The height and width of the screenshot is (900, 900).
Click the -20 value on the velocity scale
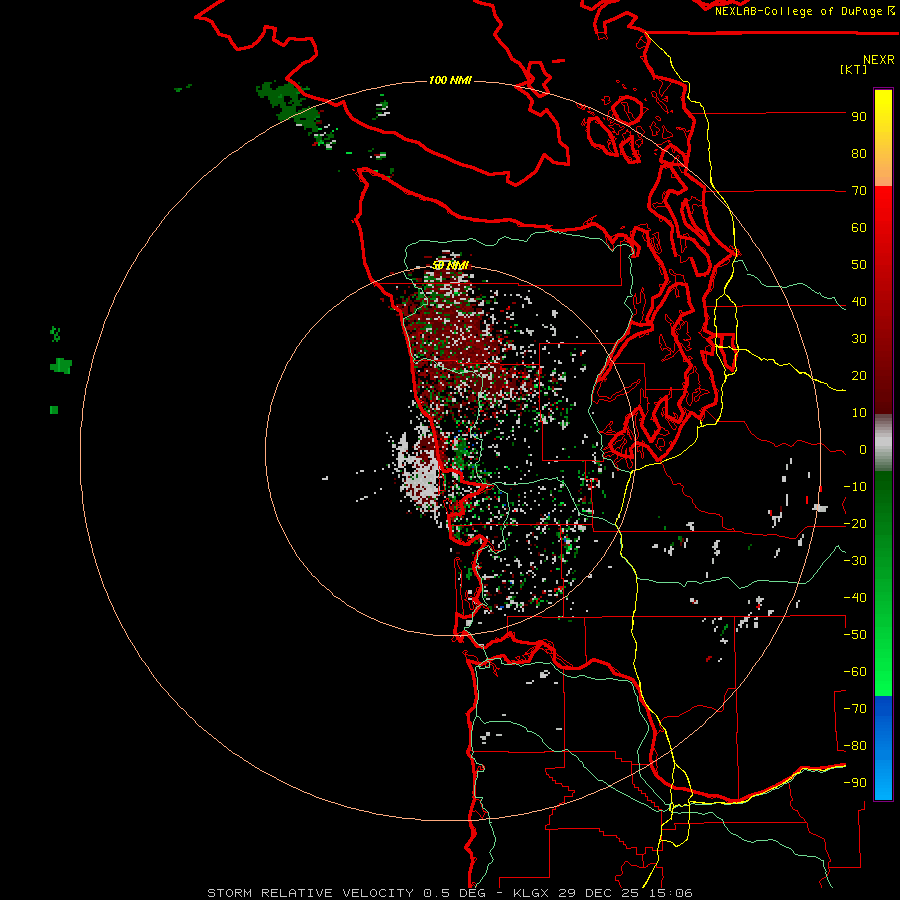pyautogui.click(x=855, y=524)
